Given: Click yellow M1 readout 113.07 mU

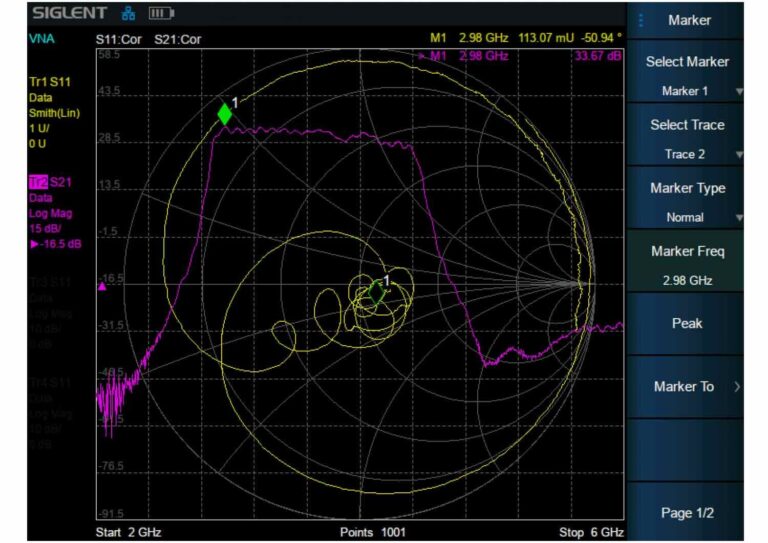Looking at the screenshot, I should (546, 38).
